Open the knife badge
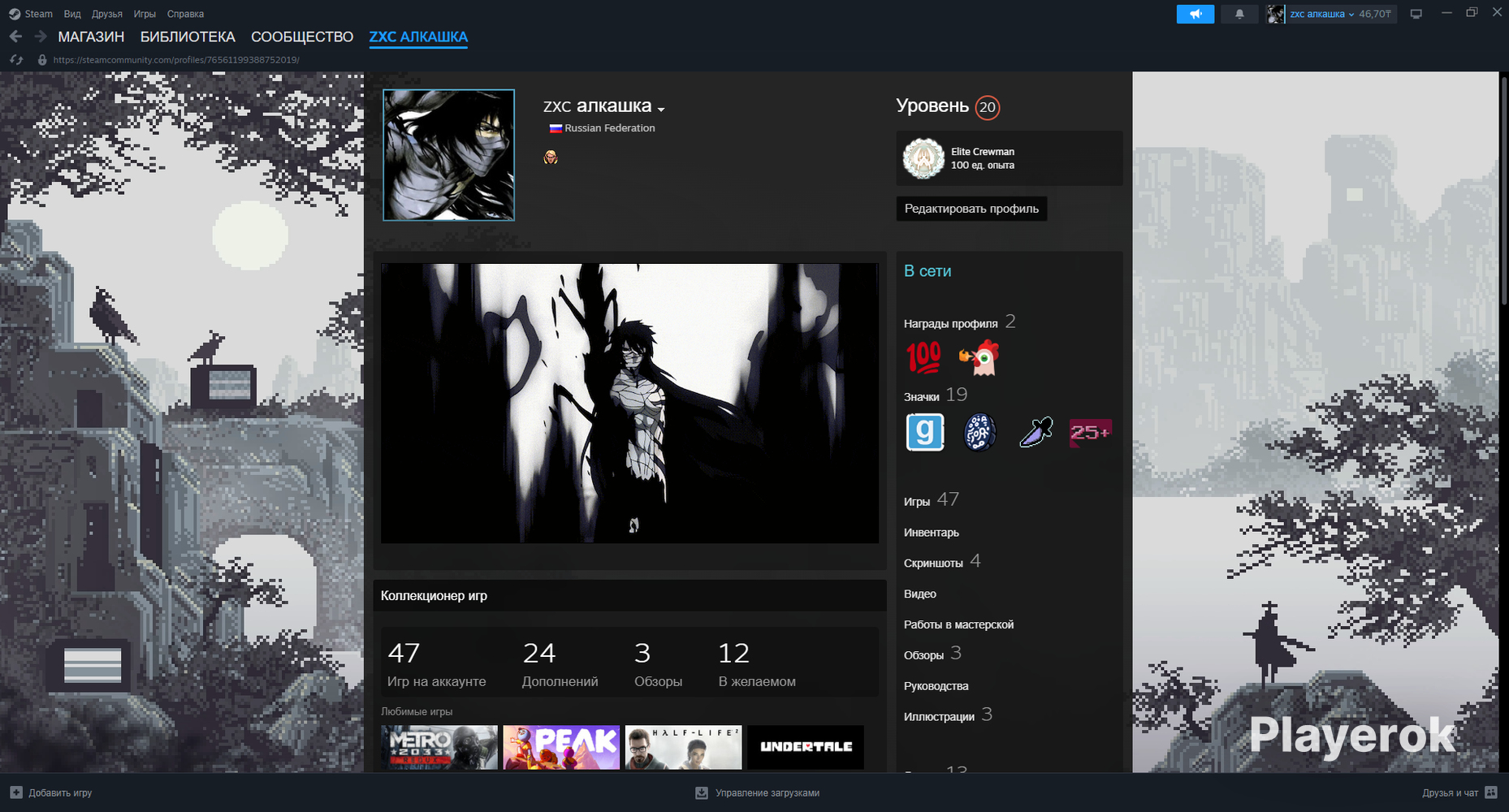The image size is (1509, 812). coord(1036,432)
